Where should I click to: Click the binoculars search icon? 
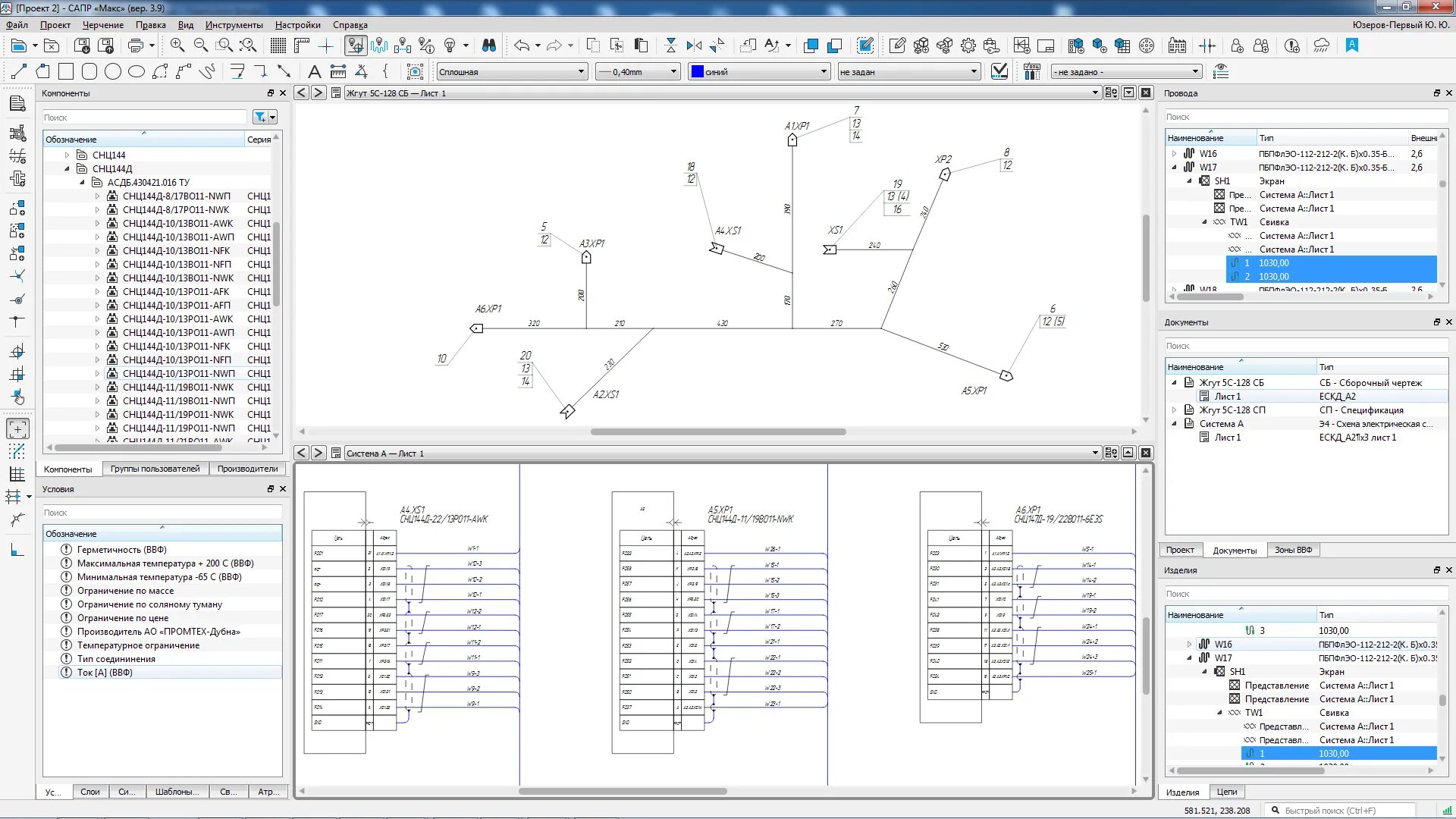(489, 46)
